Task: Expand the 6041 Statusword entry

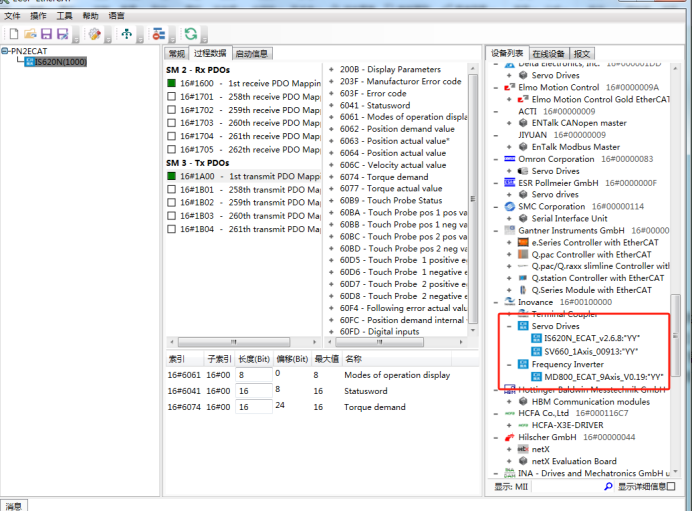Action: 331,105
